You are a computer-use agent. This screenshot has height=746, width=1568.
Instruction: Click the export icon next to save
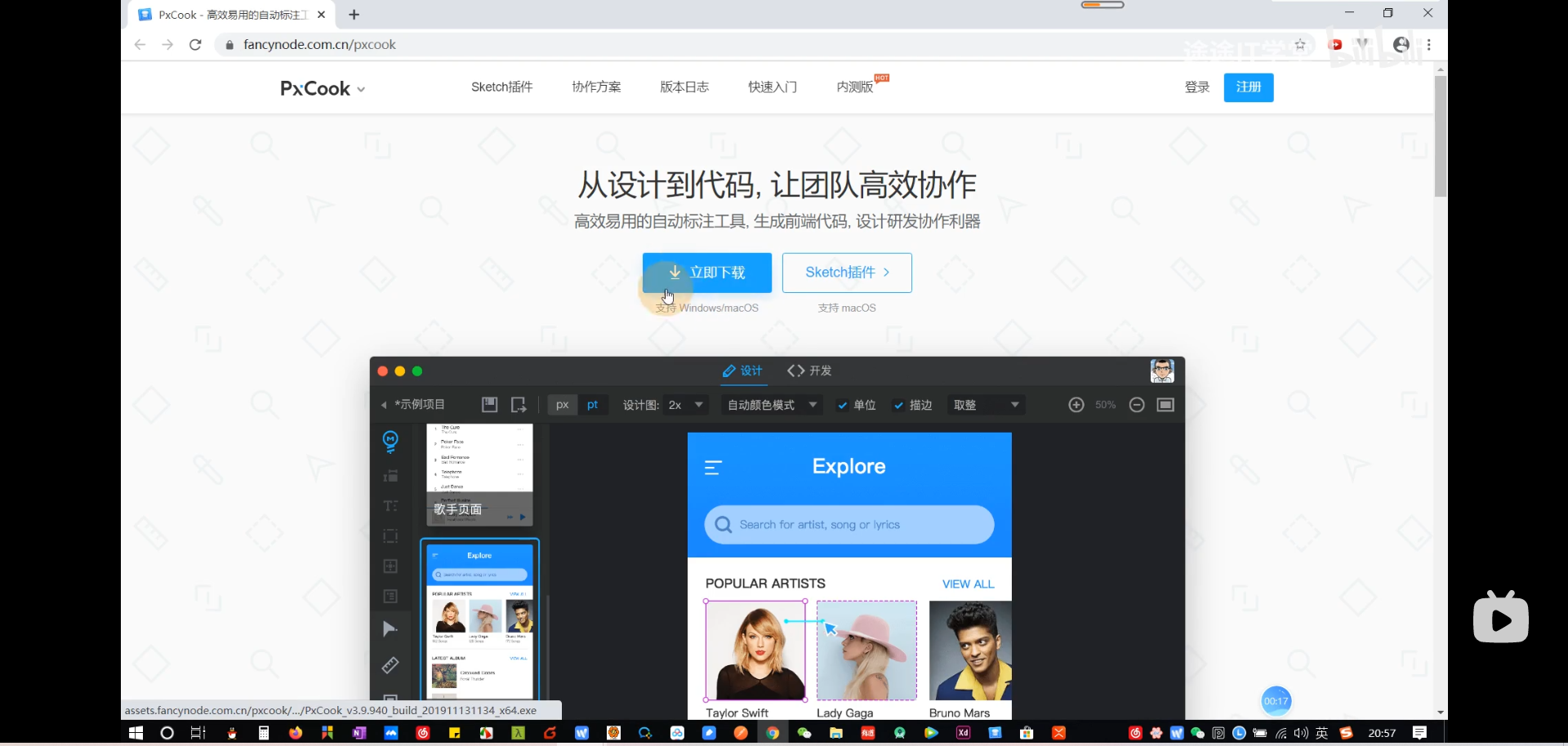pyautogui.click(x=519, y=405)
